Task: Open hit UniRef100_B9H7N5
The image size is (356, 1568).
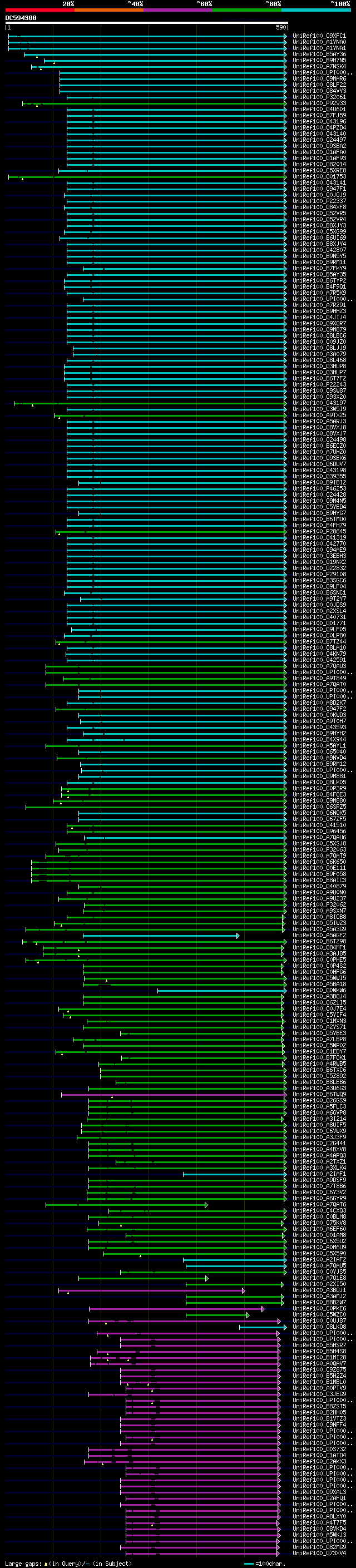Action: tap(319, 60)
